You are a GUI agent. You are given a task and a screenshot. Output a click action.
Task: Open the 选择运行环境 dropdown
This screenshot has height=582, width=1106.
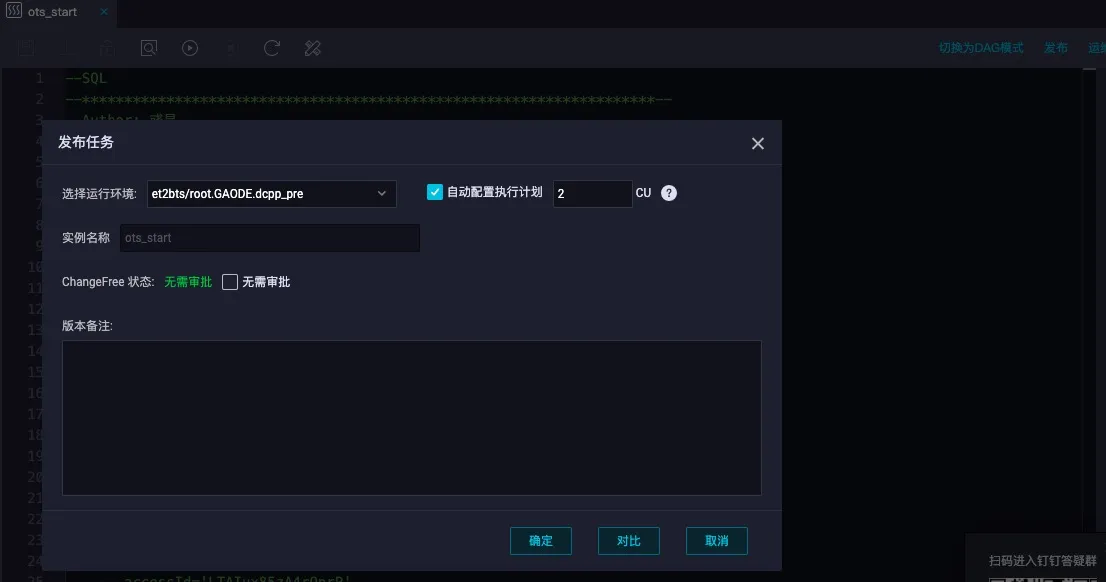point(272,193)
